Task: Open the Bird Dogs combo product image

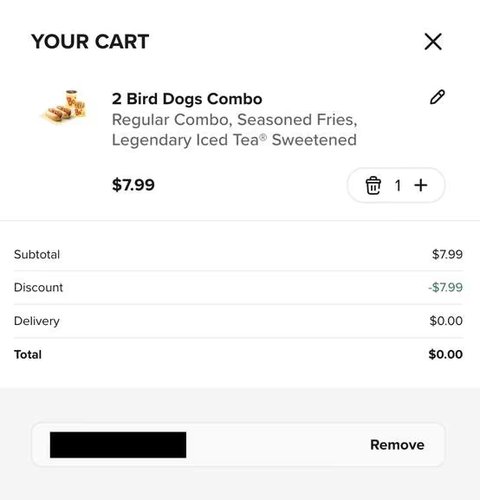Action: pos(64,107)
